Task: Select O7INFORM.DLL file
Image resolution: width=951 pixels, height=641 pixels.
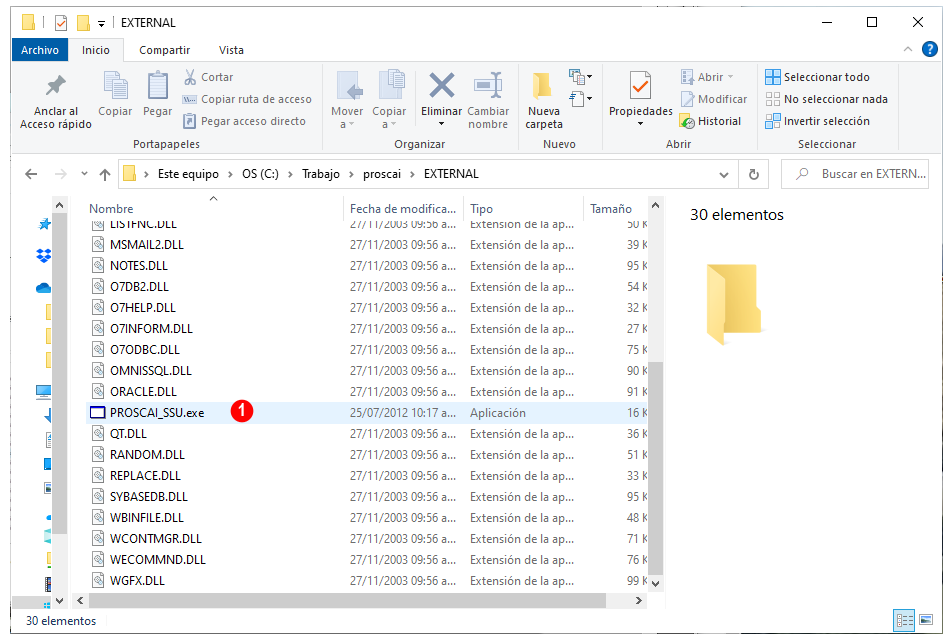Action: coord(151,329)
